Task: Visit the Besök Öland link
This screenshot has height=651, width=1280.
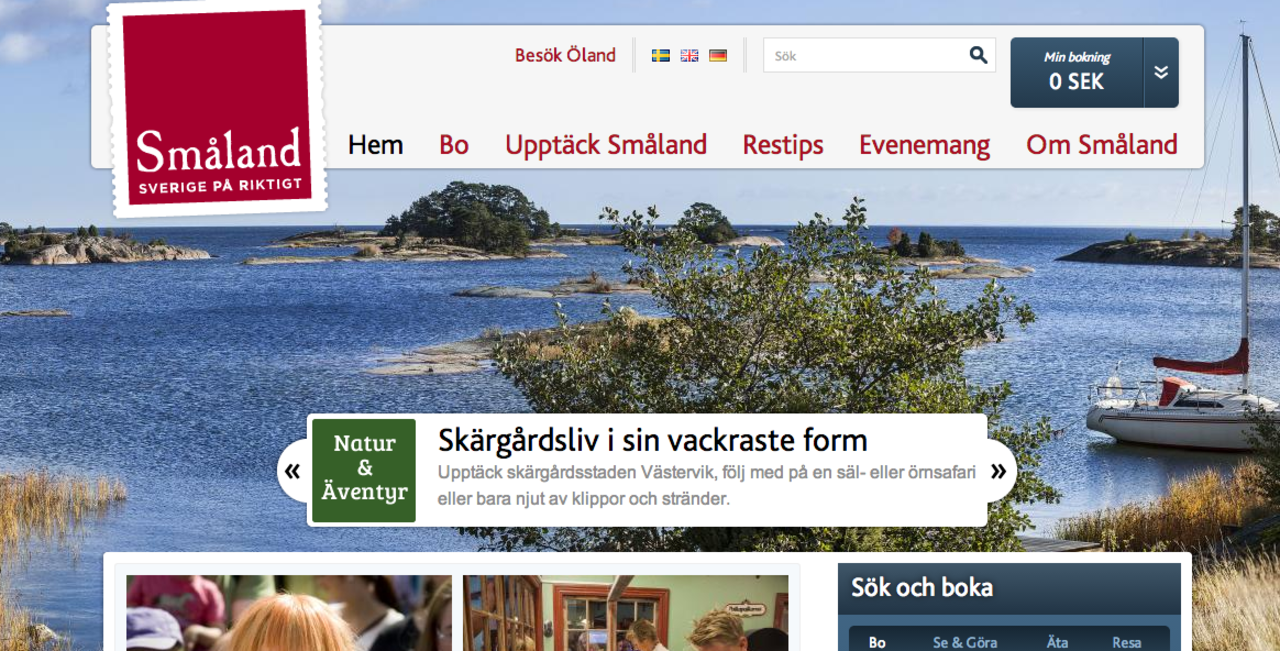Action: (x=566, y=56)
